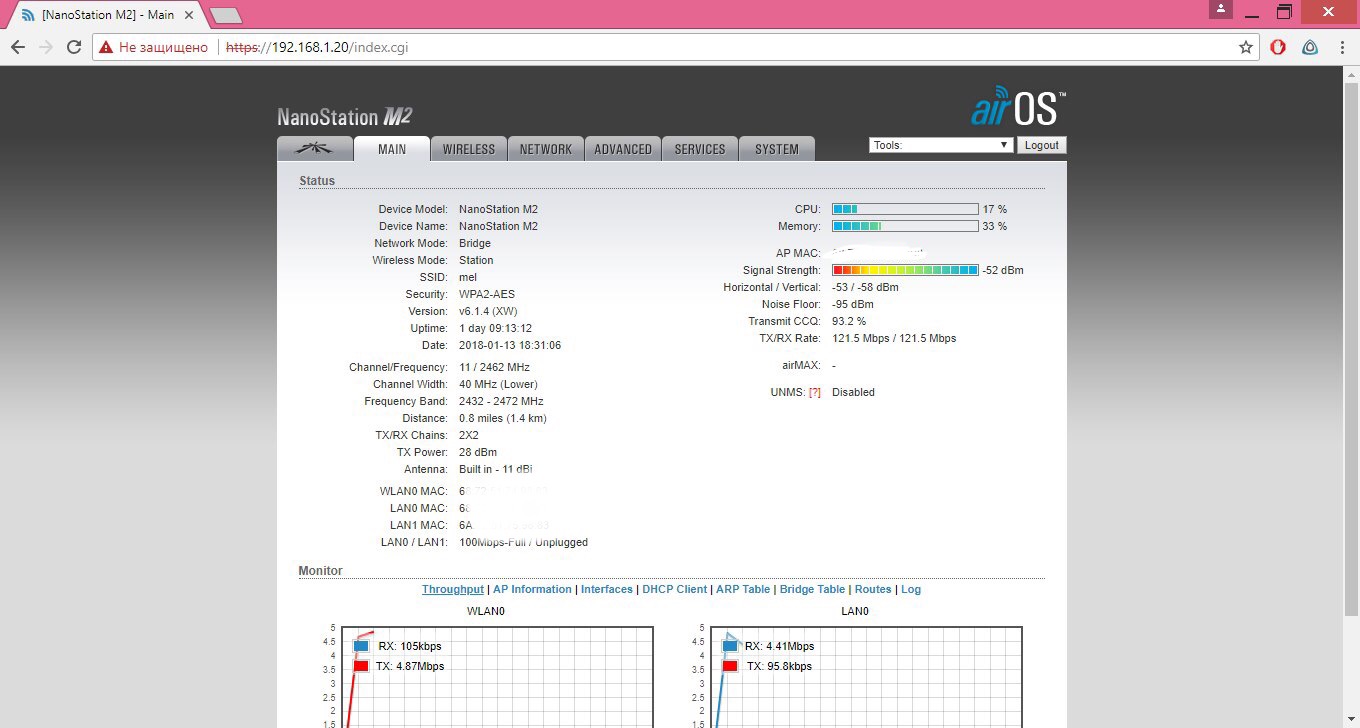Viewport: 1360px width, 728px height.
Task: Click the version value 'v6.1.4 (XW)'
Action: tap(488, 311)
